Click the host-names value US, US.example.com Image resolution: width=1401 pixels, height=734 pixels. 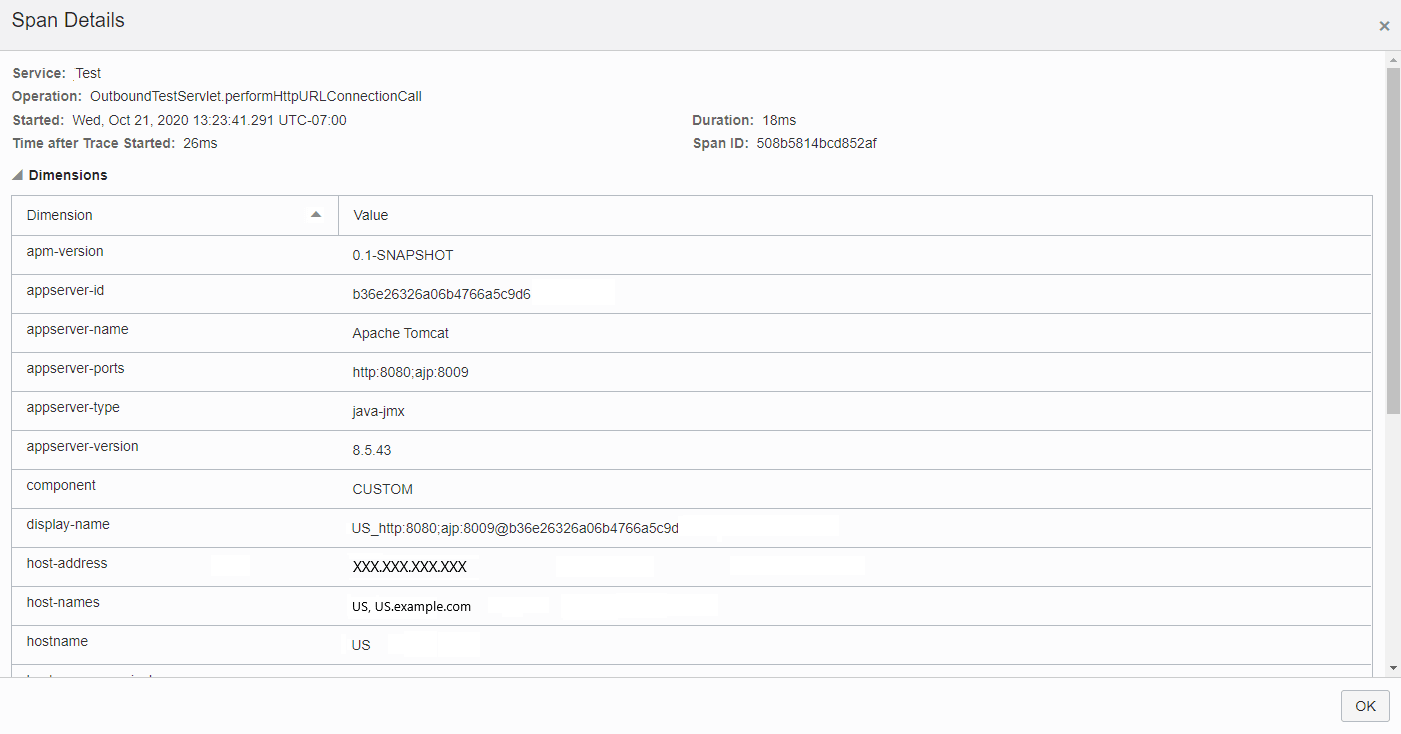tap(412, 606)
